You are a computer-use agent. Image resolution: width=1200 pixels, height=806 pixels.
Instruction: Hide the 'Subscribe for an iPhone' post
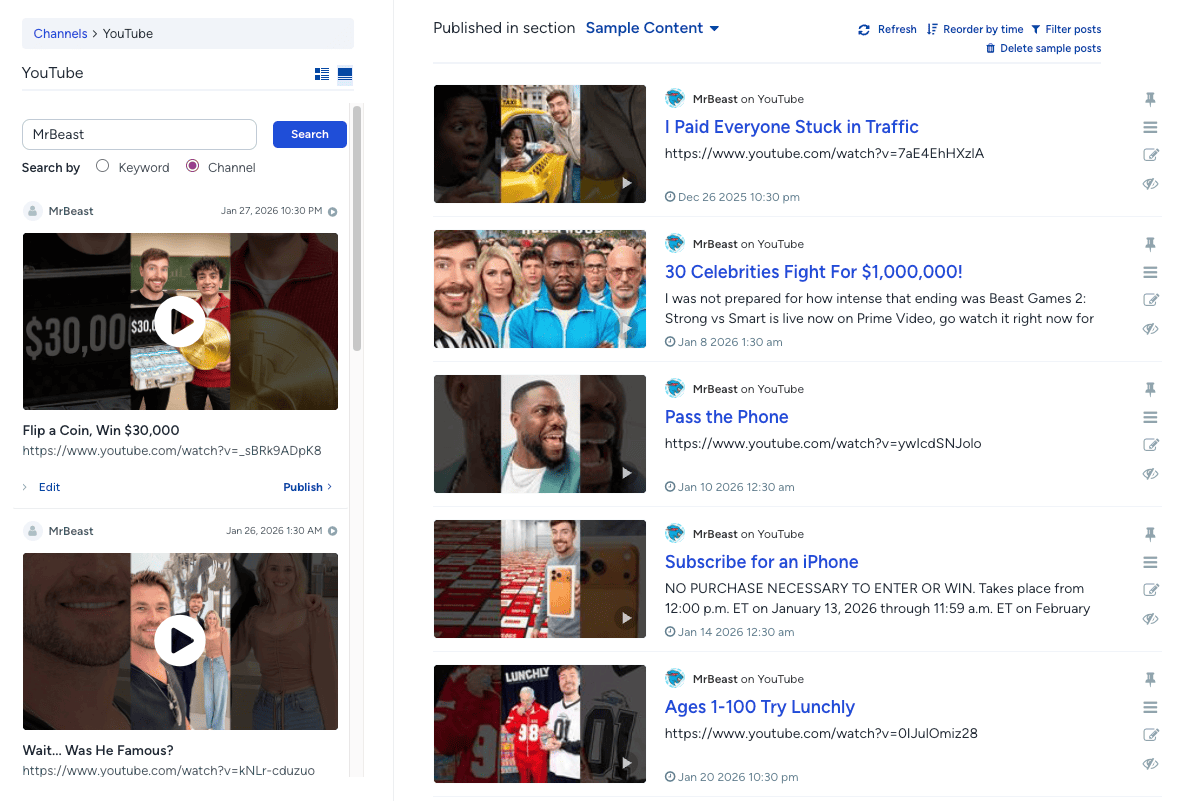tap(1150, 619)
